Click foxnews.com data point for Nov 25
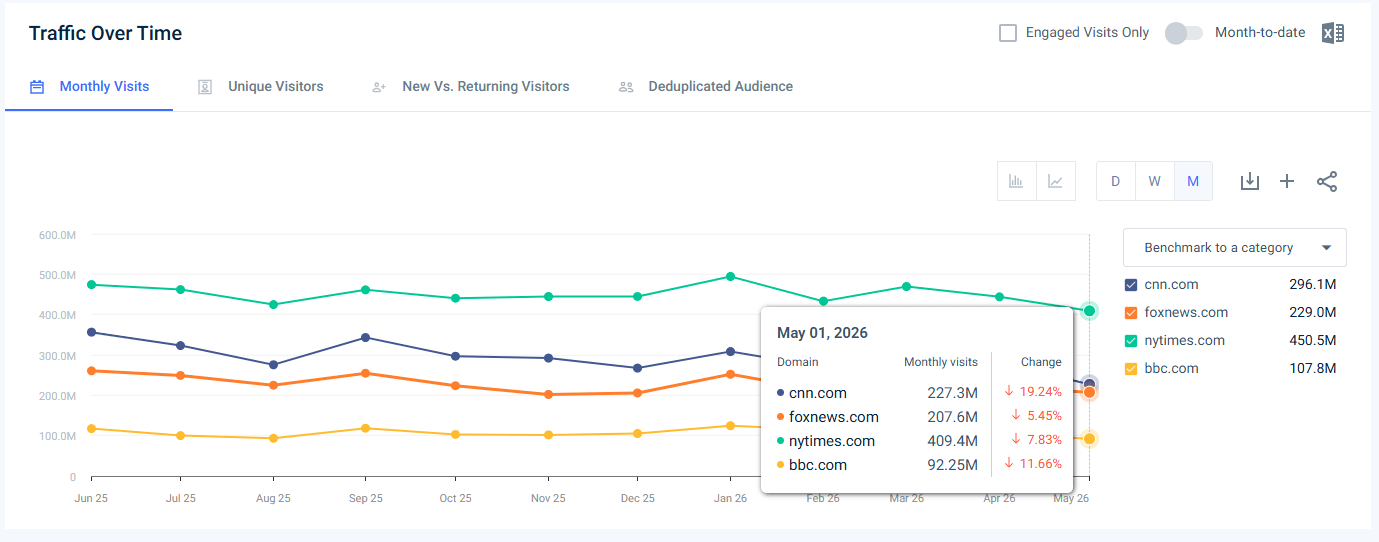Screen dimensions: 1379x542 click(x=547, y=395)
